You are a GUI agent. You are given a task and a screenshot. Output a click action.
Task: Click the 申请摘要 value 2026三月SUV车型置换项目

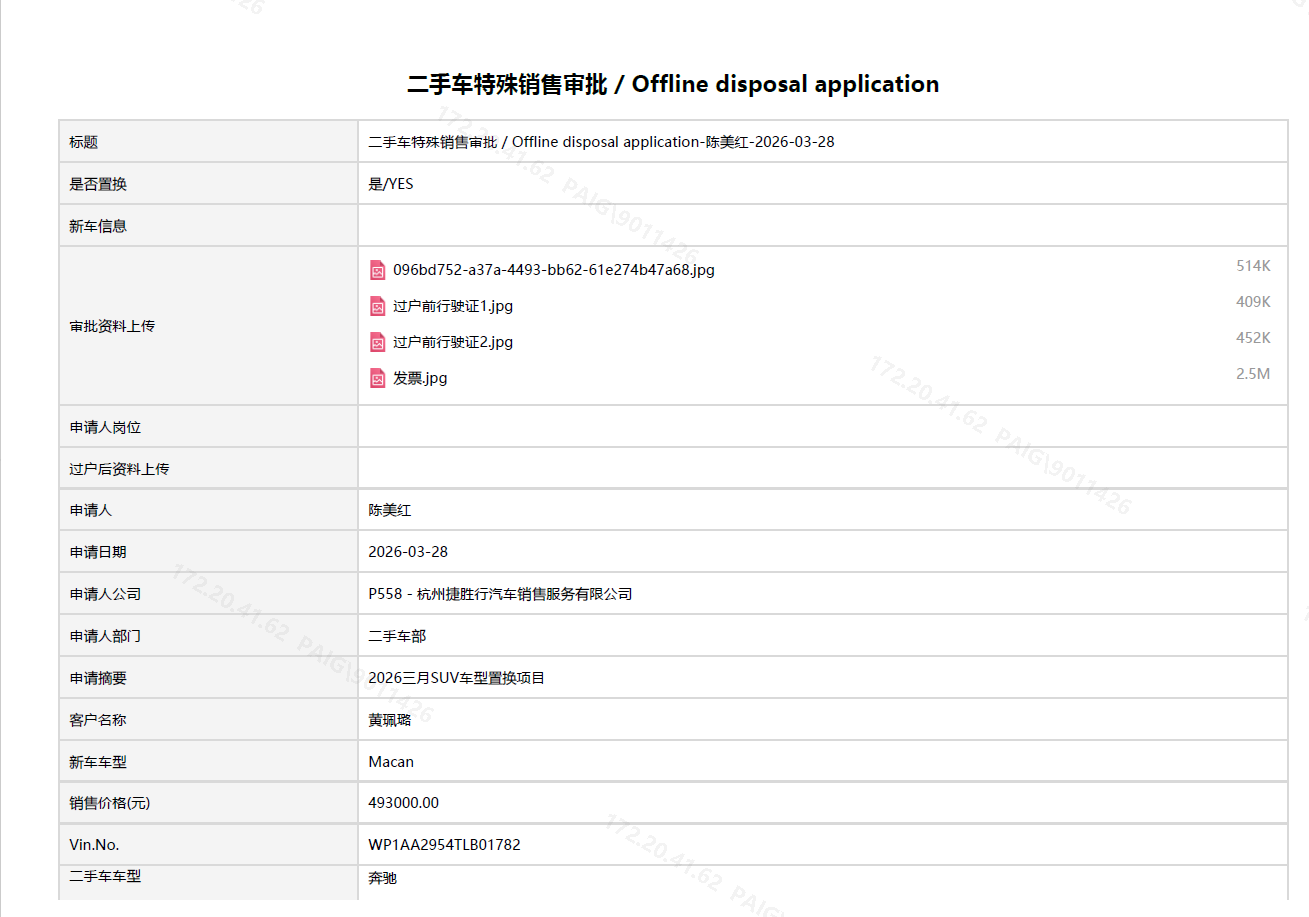[456, 678]
